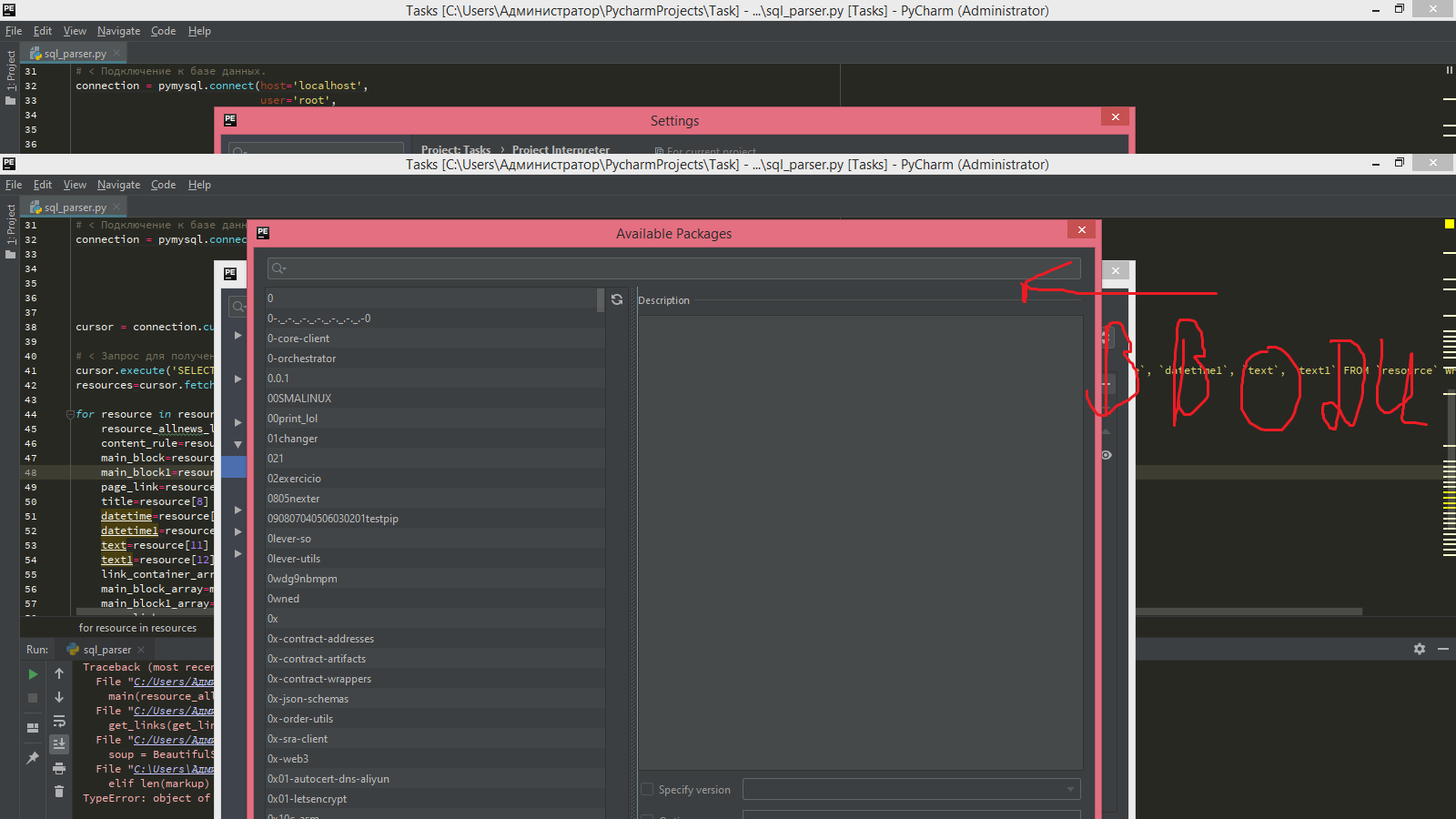Viewport: 1456px width, 819px height.
Task: Open View menu in lower PyCharm window
Action: (x=75, y=185)
